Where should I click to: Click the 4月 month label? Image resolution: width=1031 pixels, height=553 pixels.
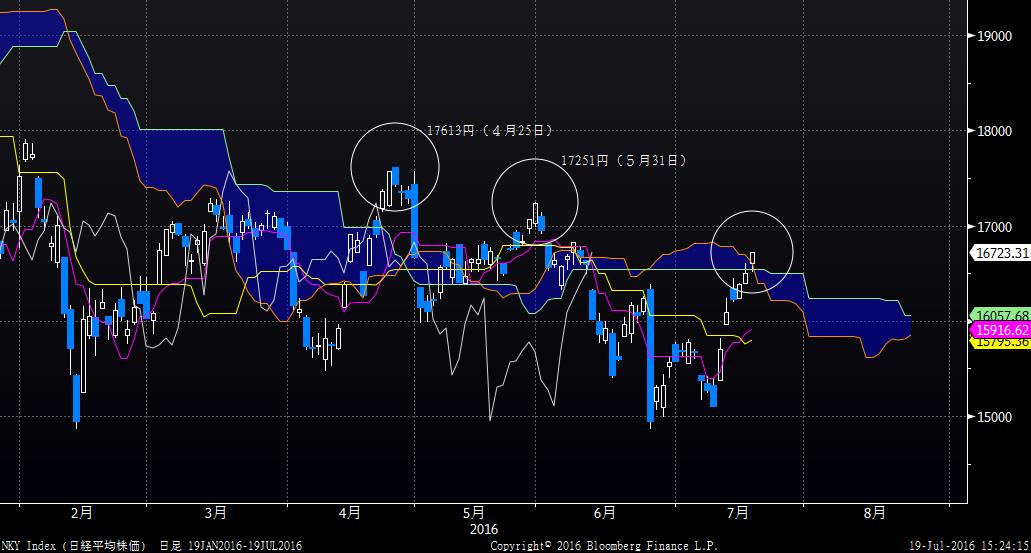(x=349, y=513)
